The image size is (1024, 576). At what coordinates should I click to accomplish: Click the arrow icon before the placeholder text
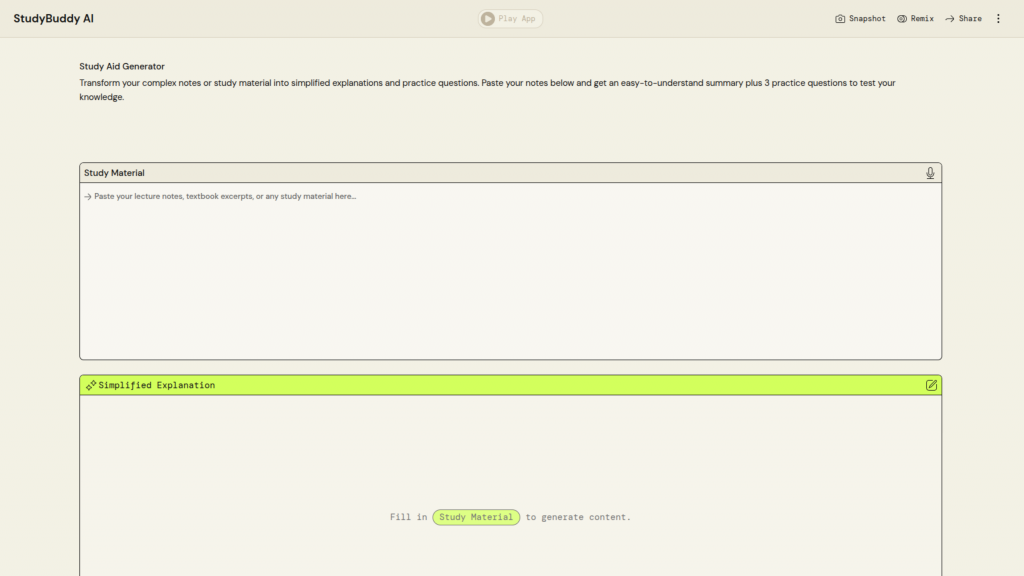88,197
